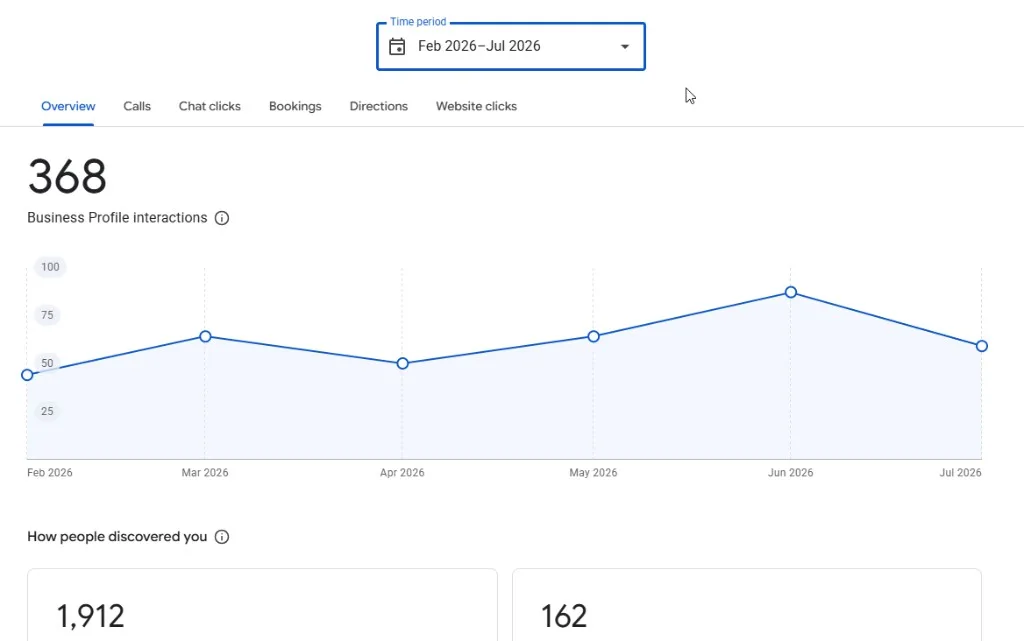Click the 1,912 discovery card value
The image size is (1024, 641).
pyautogui.click(x=90, y=616)
